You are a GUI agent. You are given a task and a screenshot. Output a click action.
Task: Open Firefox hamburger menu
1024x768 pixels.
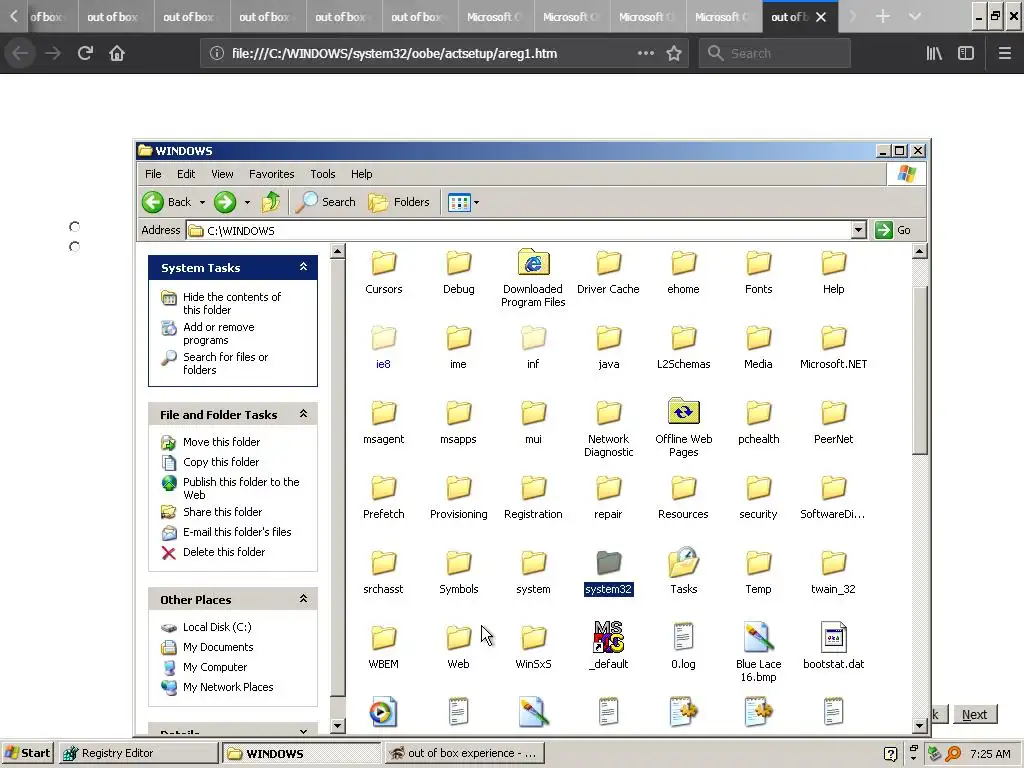[x=1004, y=54]
